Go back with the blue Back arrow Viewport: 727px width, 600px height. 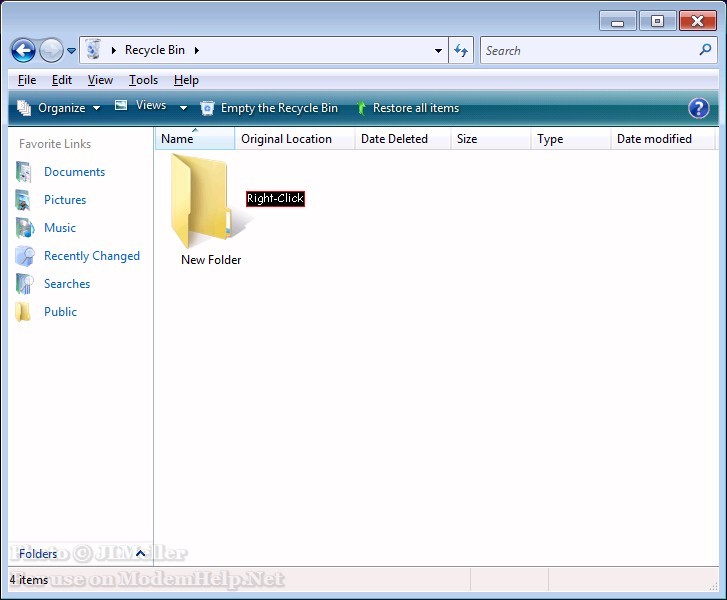coord(23,50)
